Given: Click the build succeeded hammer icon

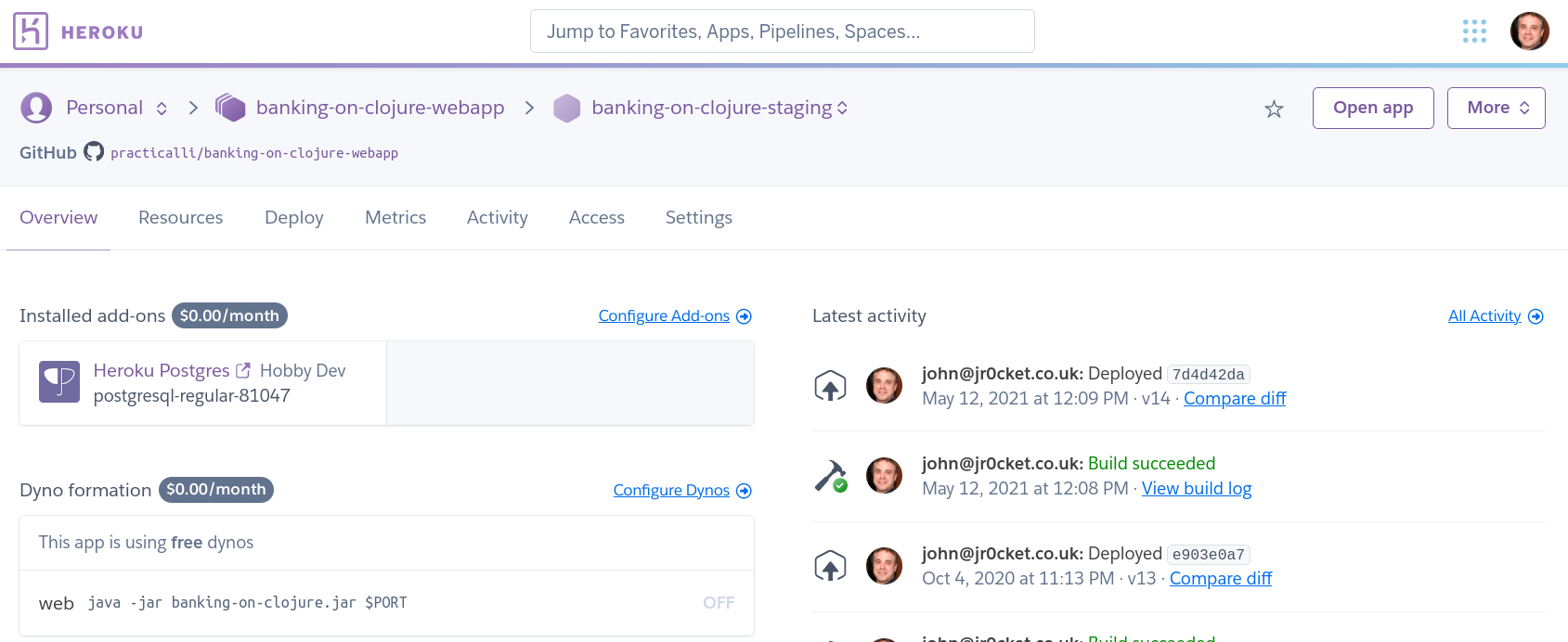Looking at the screenshot, I should (831, 476).
